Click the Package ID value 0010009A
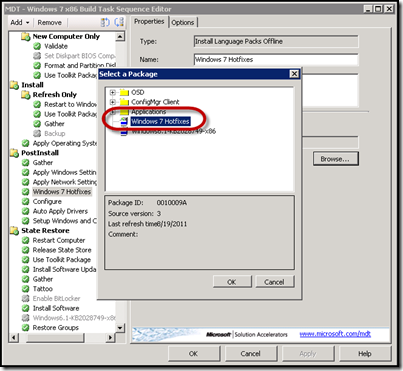This screenshot has width=403, height=371. (x=172, y=203)
